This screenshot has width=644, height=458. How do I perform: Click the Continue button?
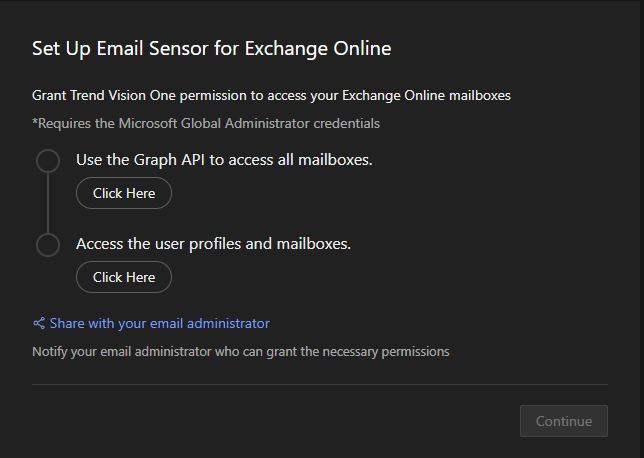click(563, 421)
